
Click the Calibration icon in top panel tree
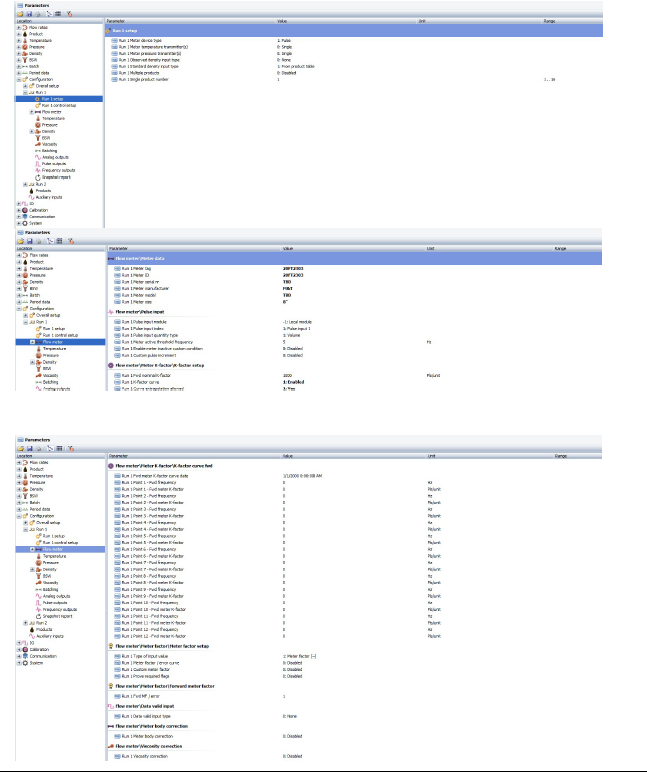pyautogui.click(x=25, y=210)
